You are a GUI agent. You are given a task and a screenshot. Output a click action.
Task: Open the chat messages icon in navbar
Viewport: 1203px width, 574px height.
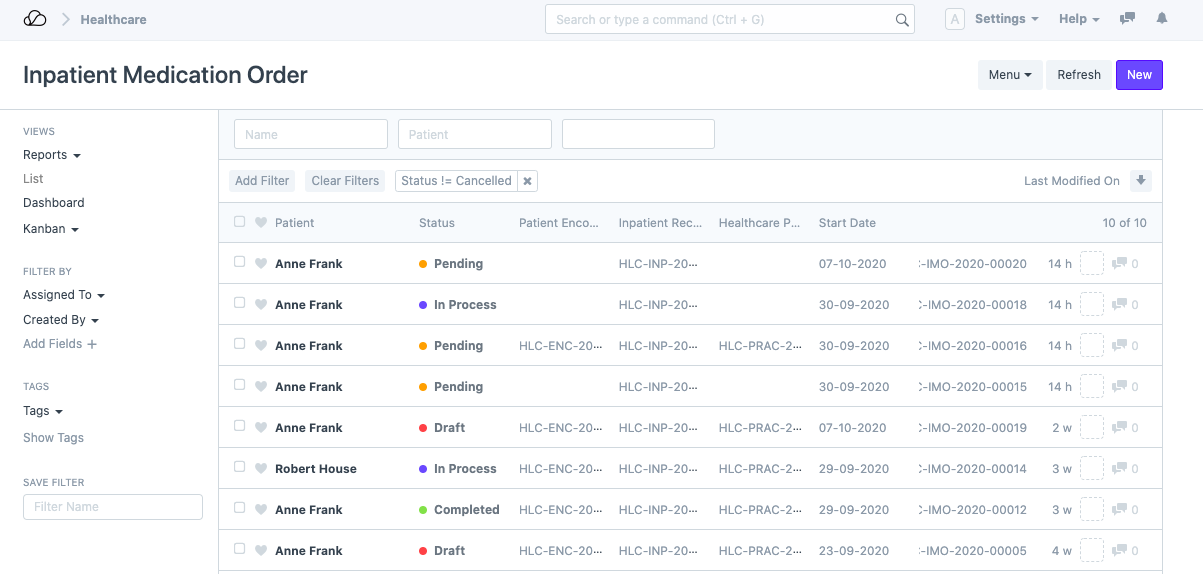pos(1127,19)
